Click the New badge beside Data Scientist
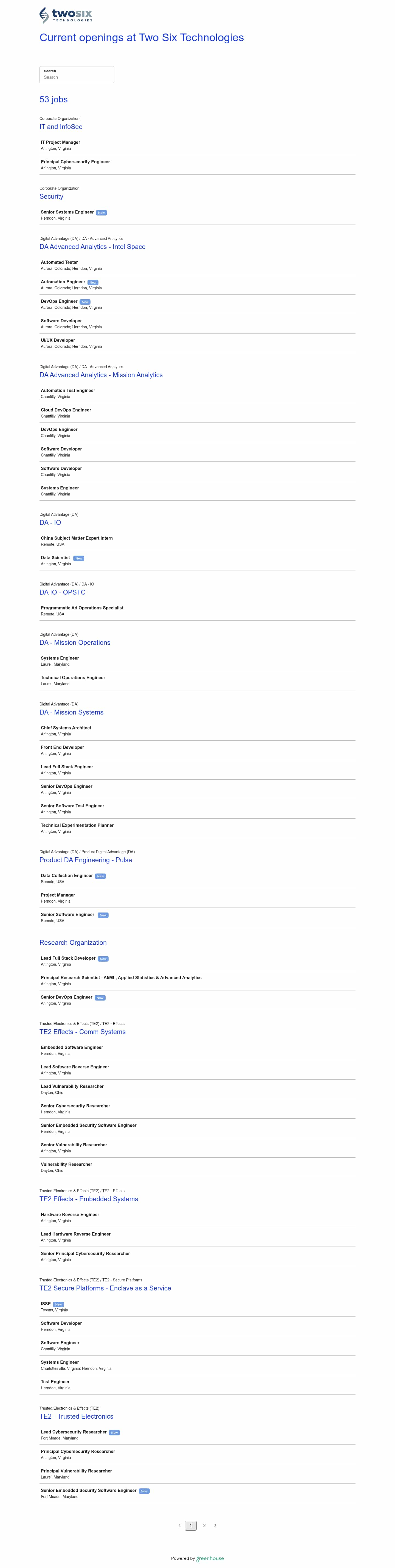Screen dimensions: 395x1568 pyautogui.click(x=78, y=558)
